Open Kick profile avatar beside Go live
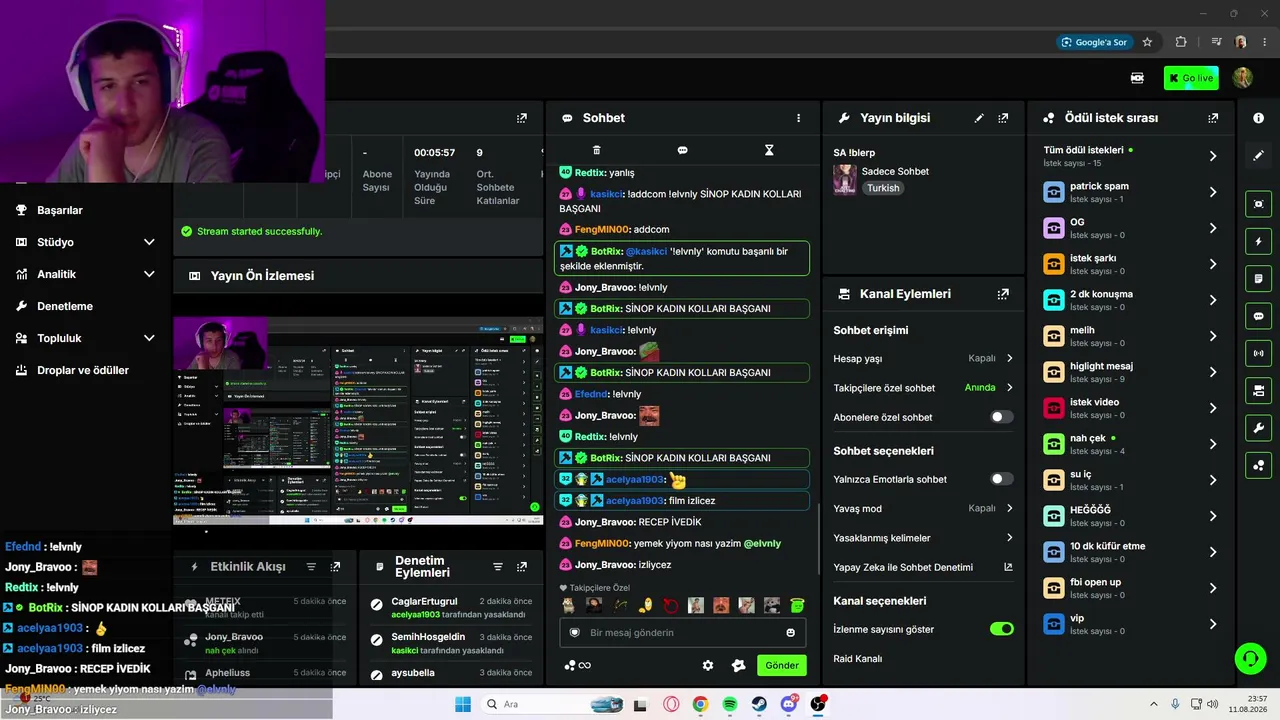The image size is (1280, 720). point(1243,78)
